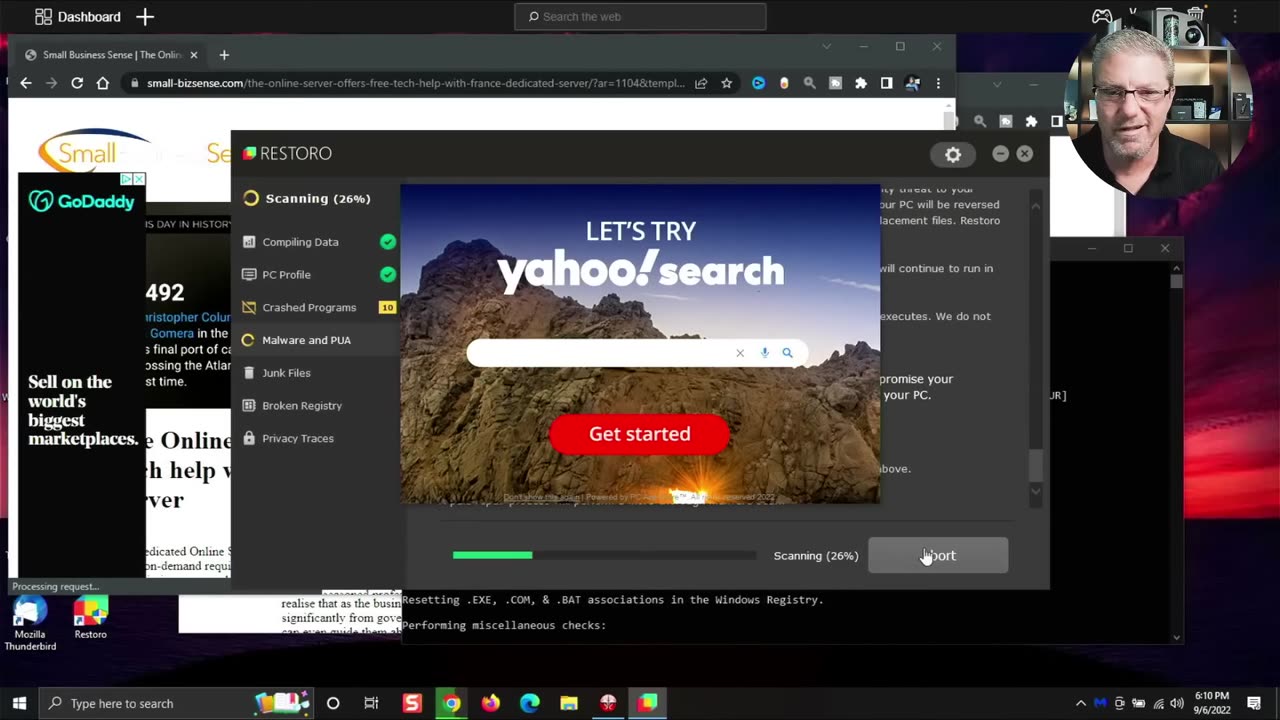The width and height of the screenshot is (1280, 720).
Task: Open Restoro from taskbar
Action: point(647,703)
